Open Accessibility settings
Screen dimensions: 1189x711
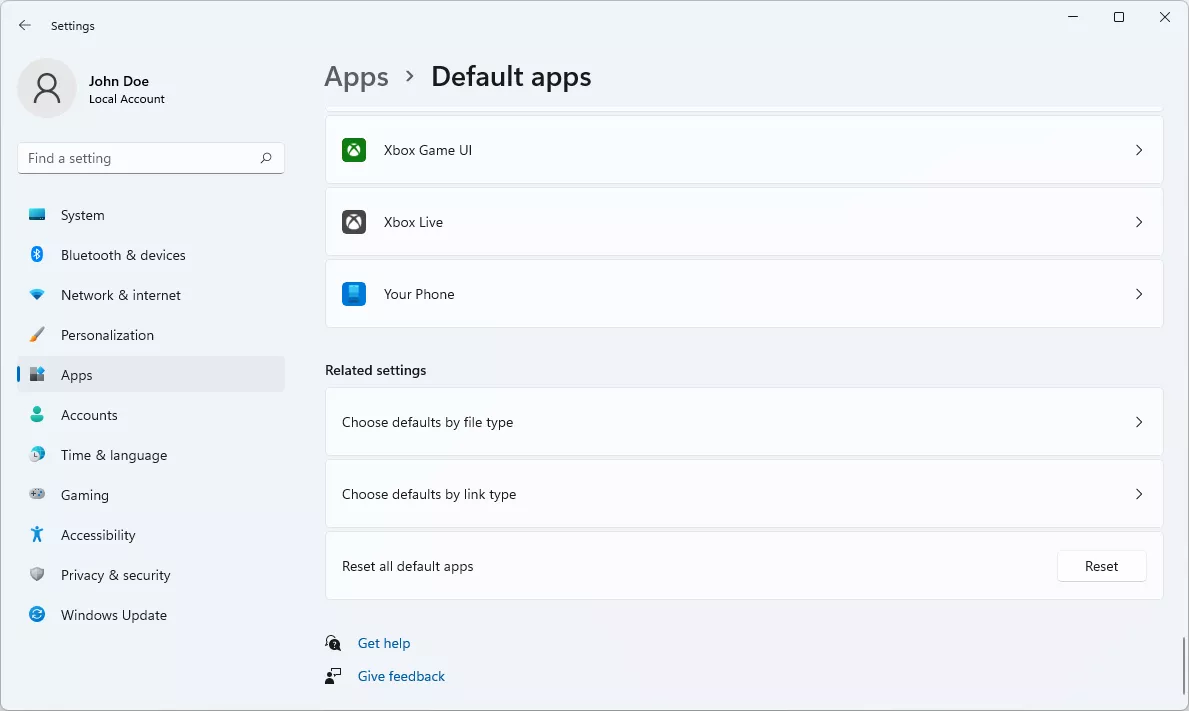tap(151, 535)
